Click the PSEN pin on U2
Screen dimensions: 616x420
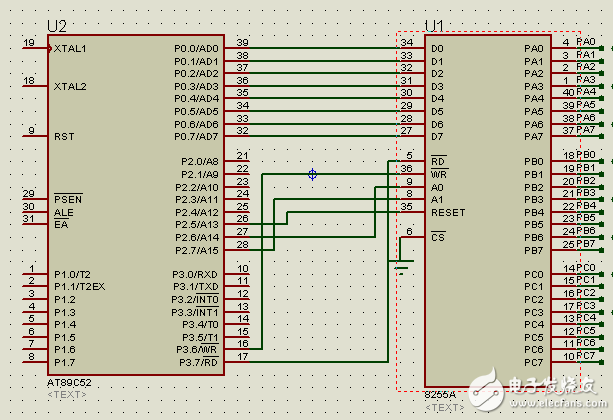pos(67,197)
